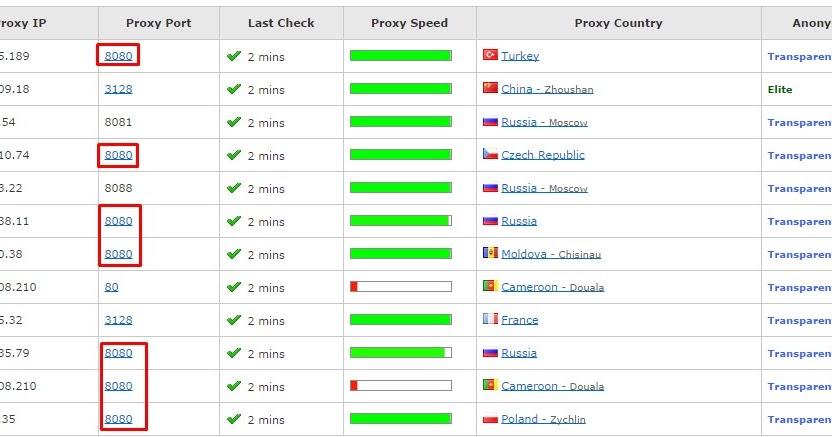Click the Poland flag icon

tap(490, 418)
